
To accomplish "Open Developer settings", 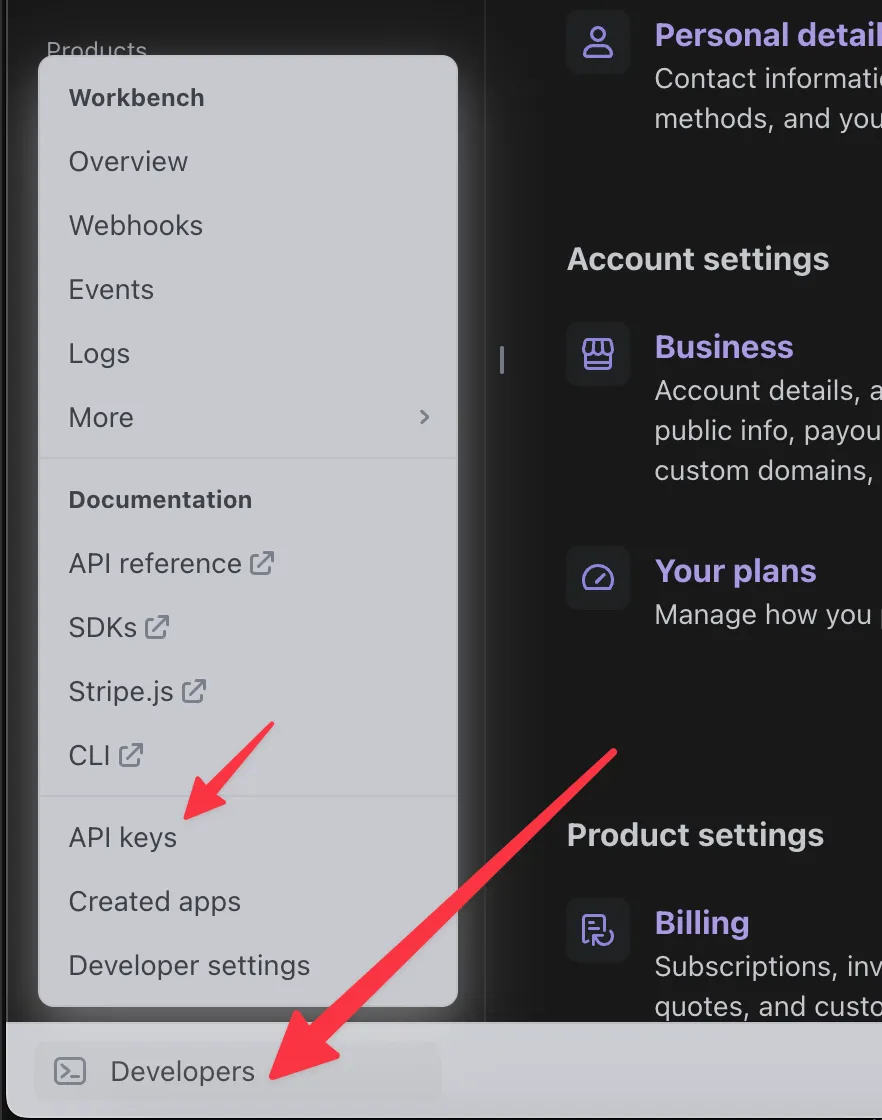I will (188, 965).
